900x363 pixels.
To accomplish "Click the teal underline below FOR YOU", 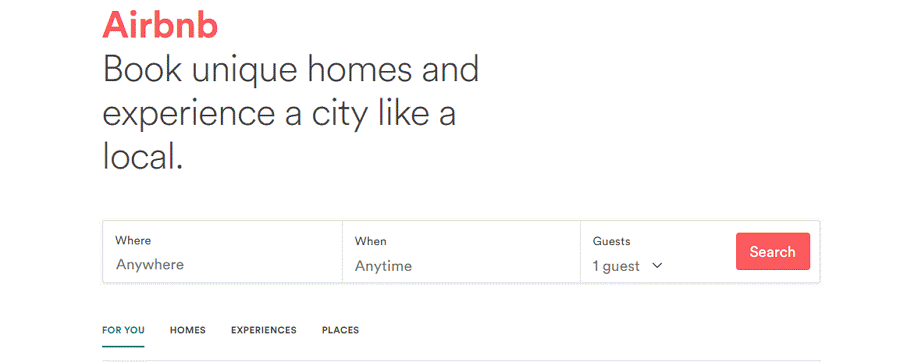I will [x=123, y=346].
